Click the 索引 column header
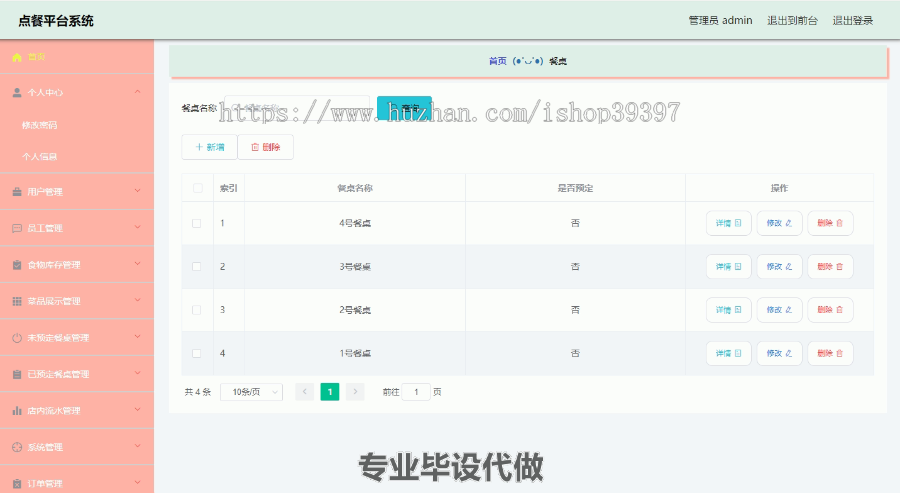This screenshot has width=900, height=493. (x=228, y=188)
